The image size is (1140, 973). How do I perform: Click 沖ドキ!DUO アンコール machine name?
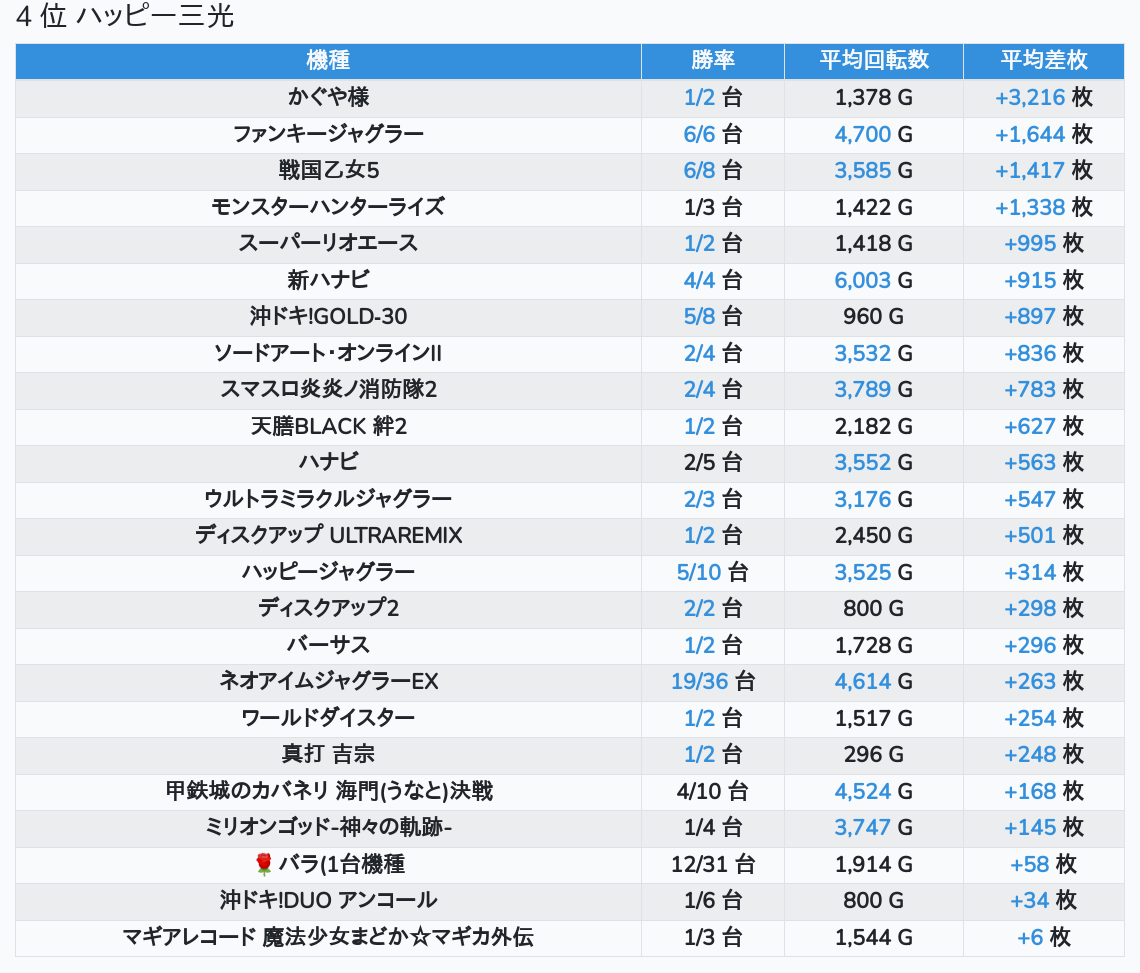tap(328, 901)
